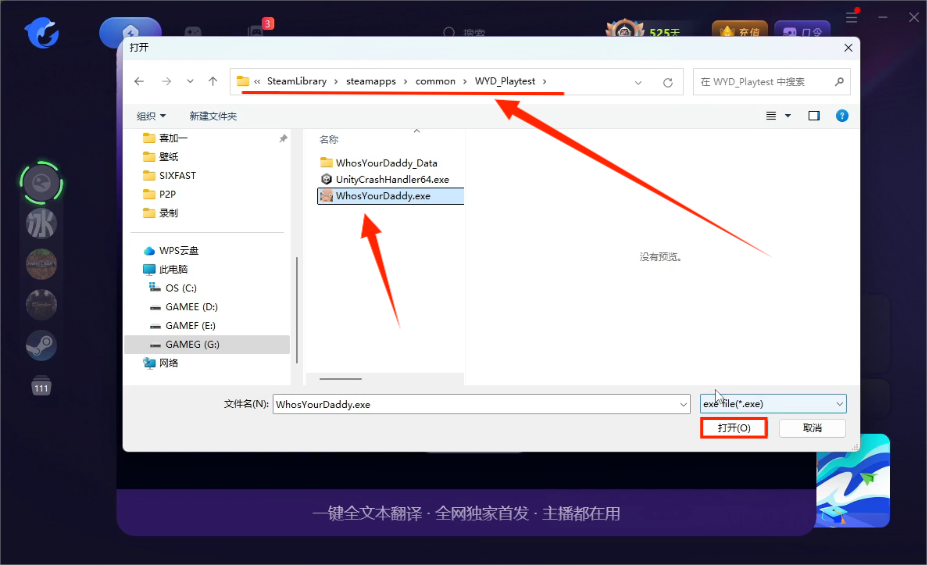Screen dimensions: 927x565
Task: Click the file list horizontal scrollbar
Action: click(x=341, y=379)
